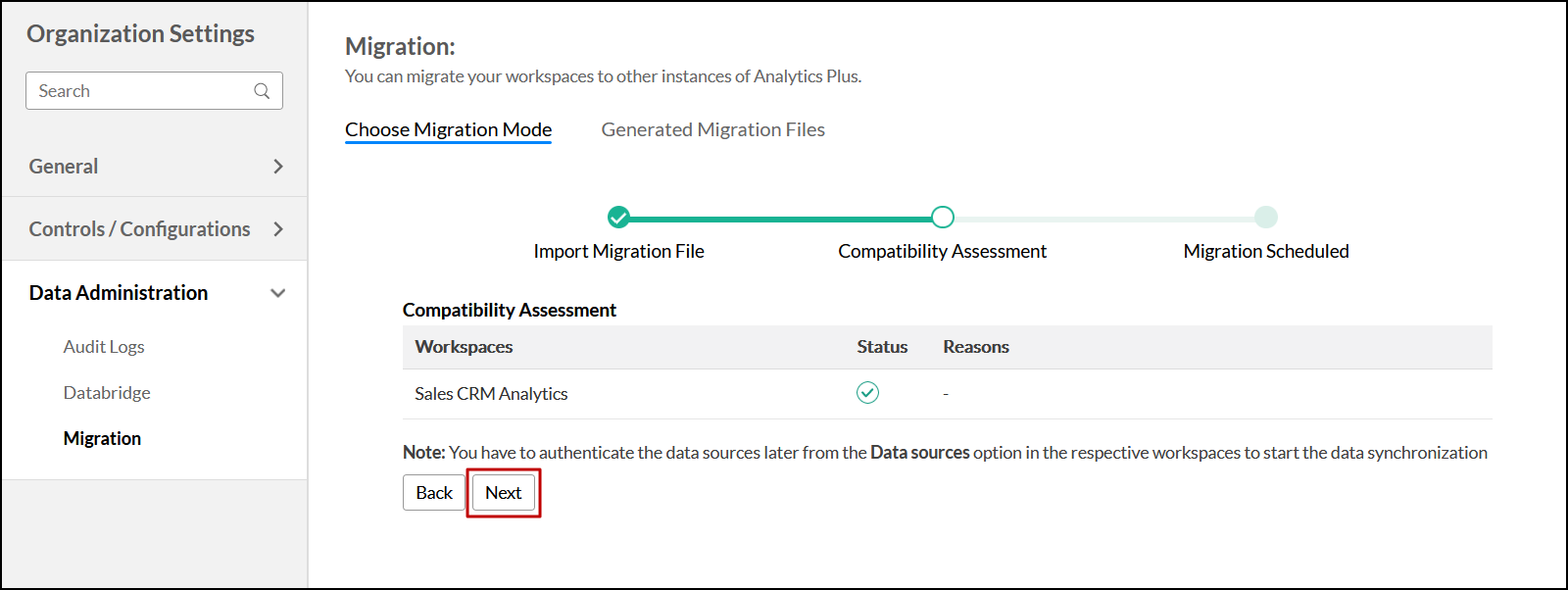Click the Workspaces column header

pos(464,347)
